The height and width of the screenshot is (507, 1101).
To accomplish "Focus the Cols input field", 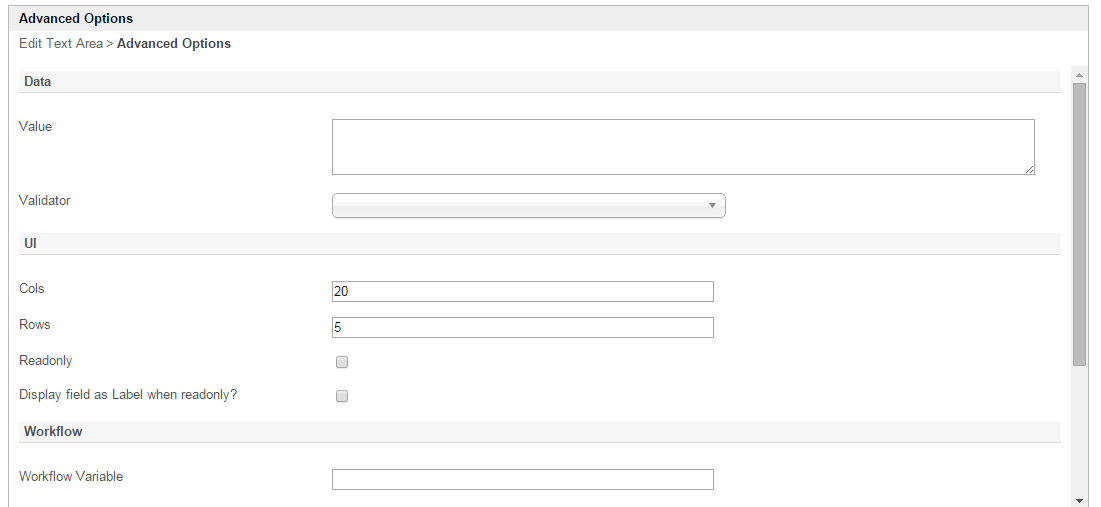I will 523,291.
